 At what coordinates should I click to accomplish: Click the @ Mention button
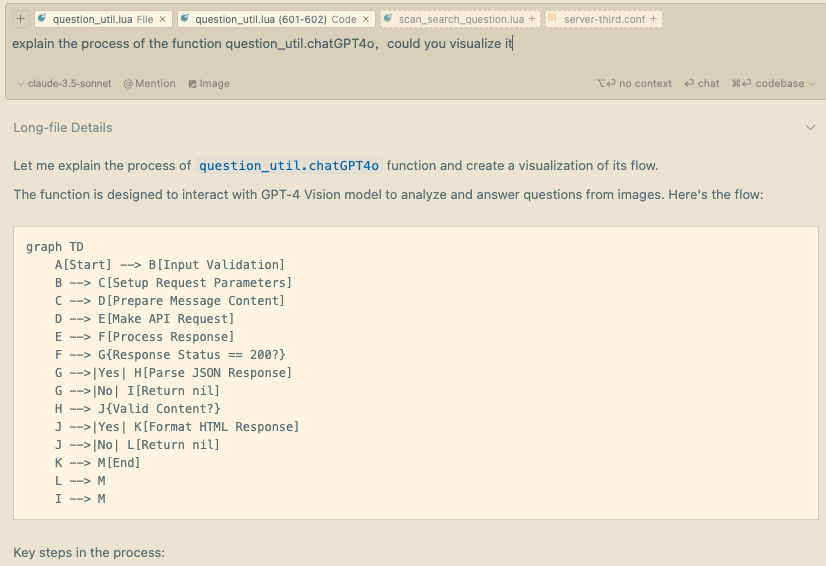(149, 84)
